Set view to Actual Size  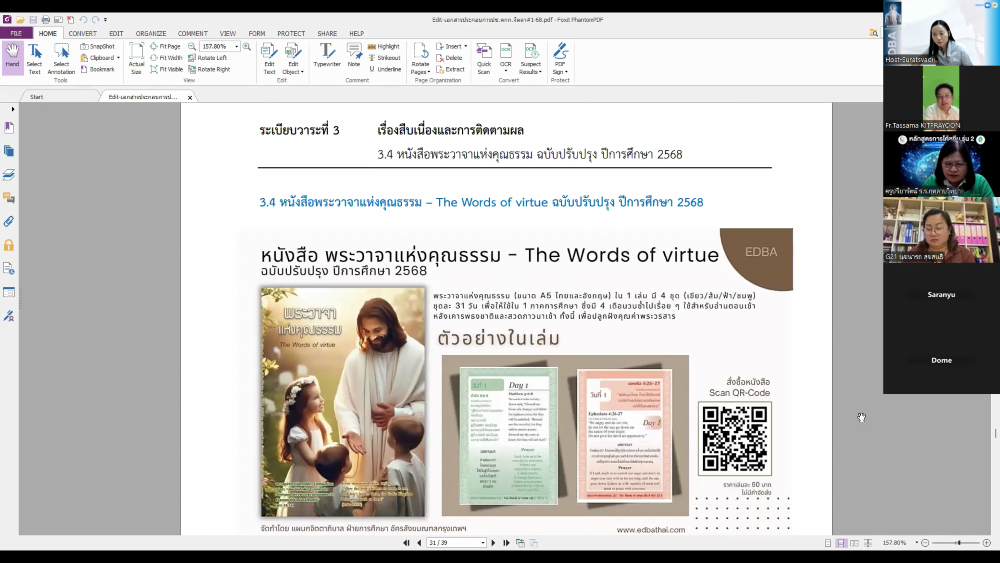[x=136, y=59]
